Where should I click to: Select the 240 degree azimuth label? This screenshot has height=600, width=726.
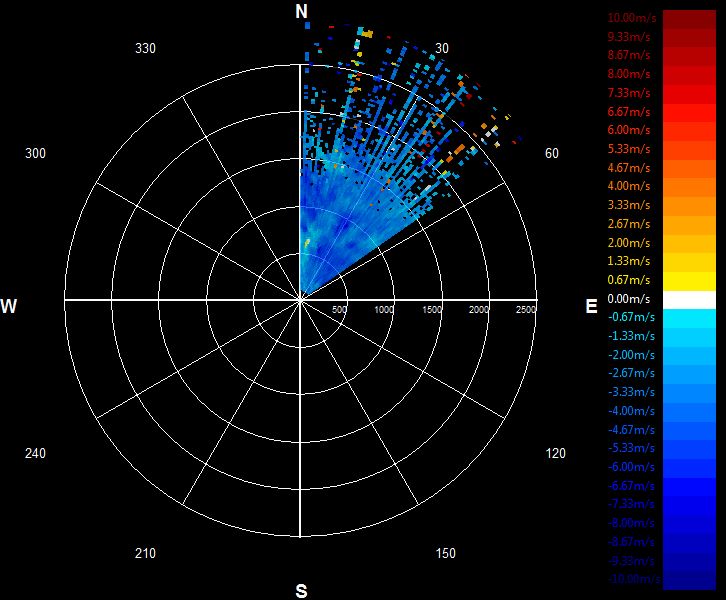coord(35,453)
